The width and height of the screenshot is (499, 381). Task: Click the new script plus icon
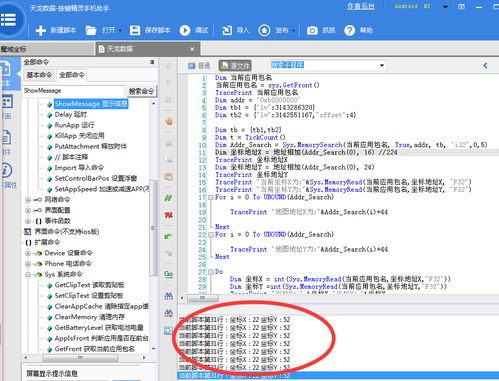click(41, 30)
